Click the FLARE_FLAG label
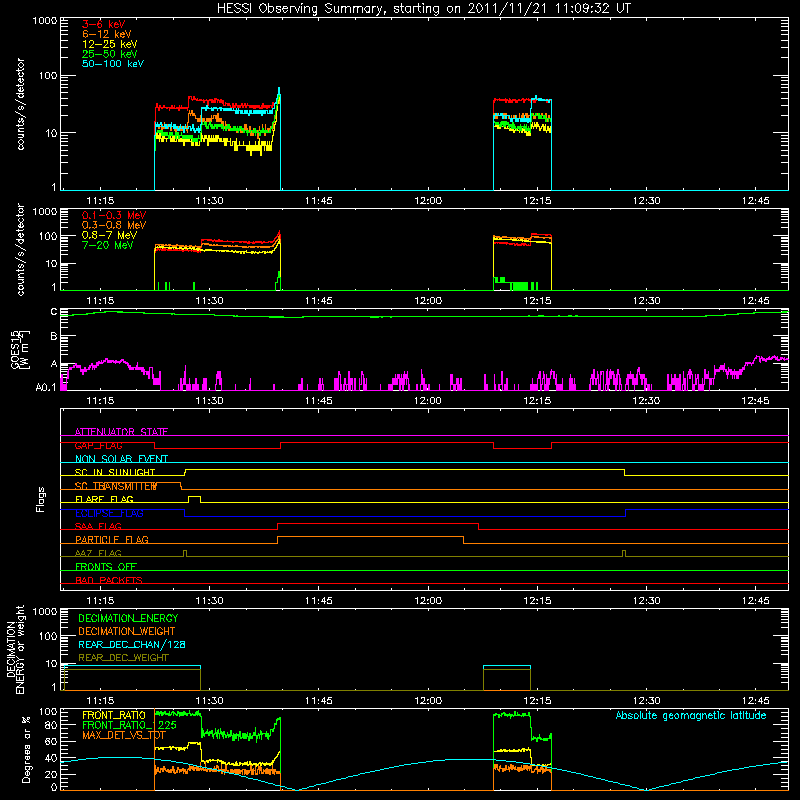Viewport: 800px width, 800px height. (104, 499)
